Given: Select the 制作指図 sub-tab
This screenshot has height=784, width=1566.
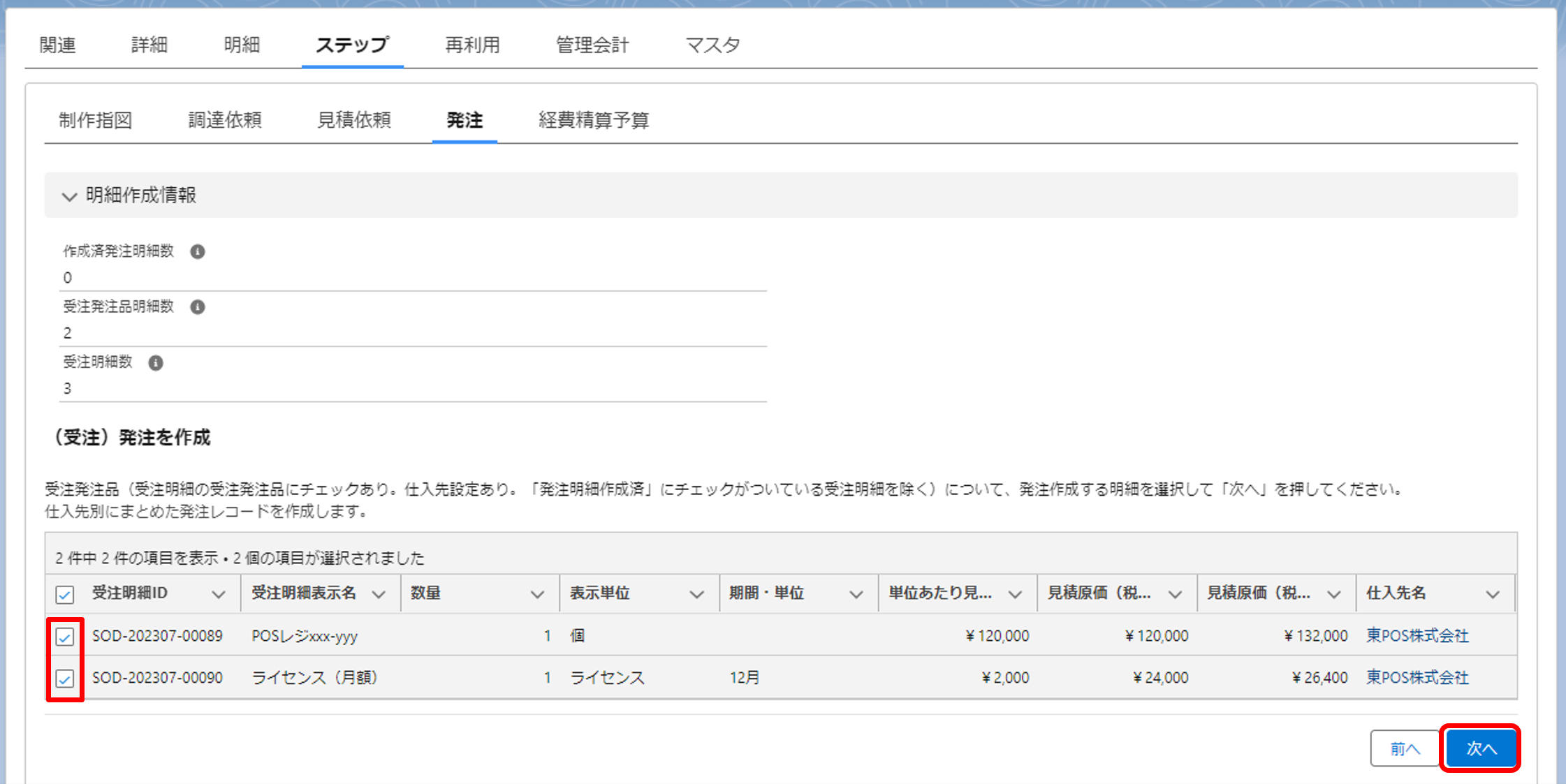Looking at the screenshot, I should (96, 120).
